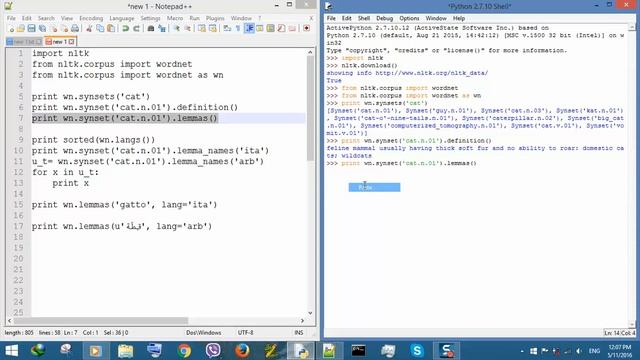The height and width of the screenshot is (360, 640).
Task: Expand the Settings menu in Notepad++
Action: click(150, 18)
